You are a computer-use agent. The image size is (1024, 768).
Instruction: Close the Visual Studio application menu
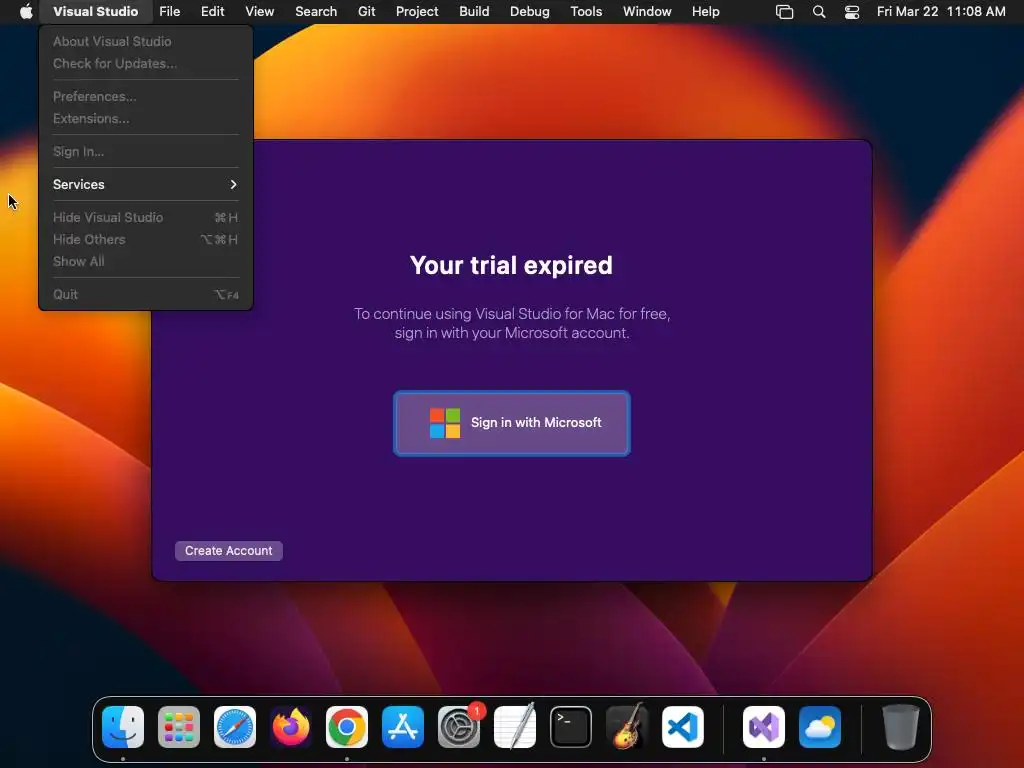pyautogui.click(x=95, y=11)
